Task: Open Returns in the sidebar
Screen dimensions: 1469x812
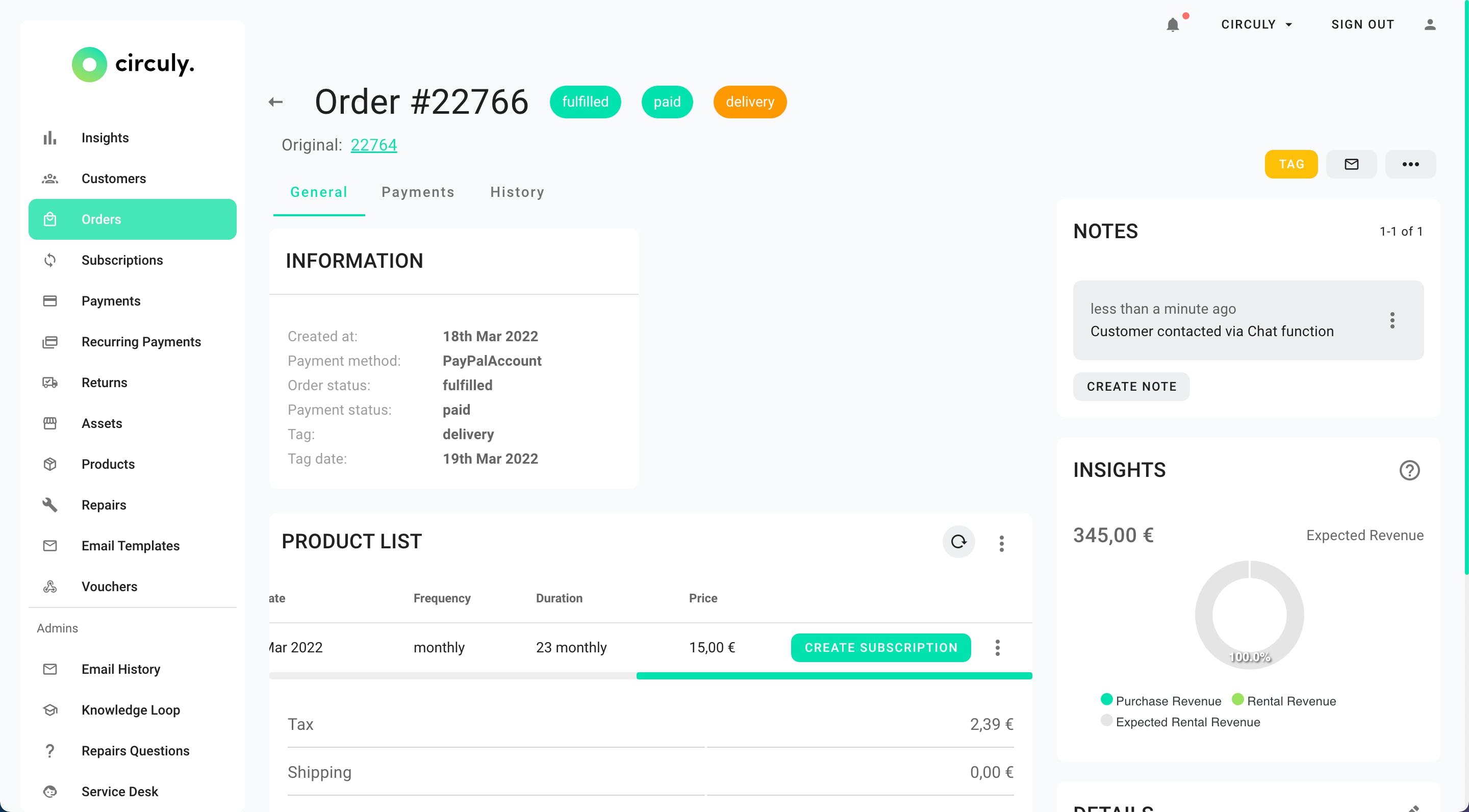Action: pyautogui.click(x=132, y=383)
